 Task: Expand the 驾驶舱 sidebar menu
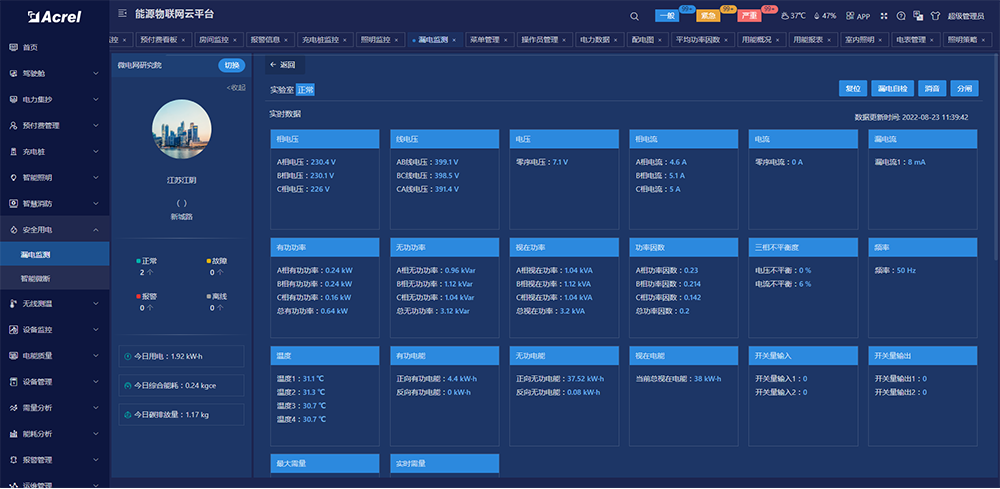pyautogui.click(x=94, y=74)
